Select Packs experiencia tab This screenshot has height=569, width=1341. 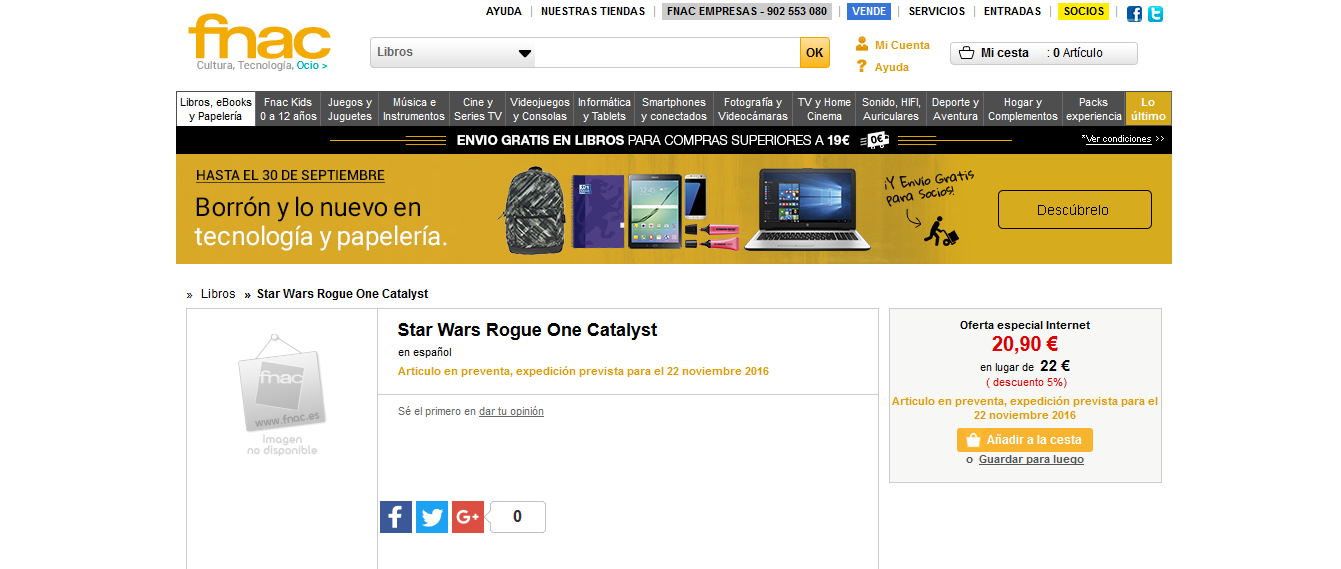1094,109
